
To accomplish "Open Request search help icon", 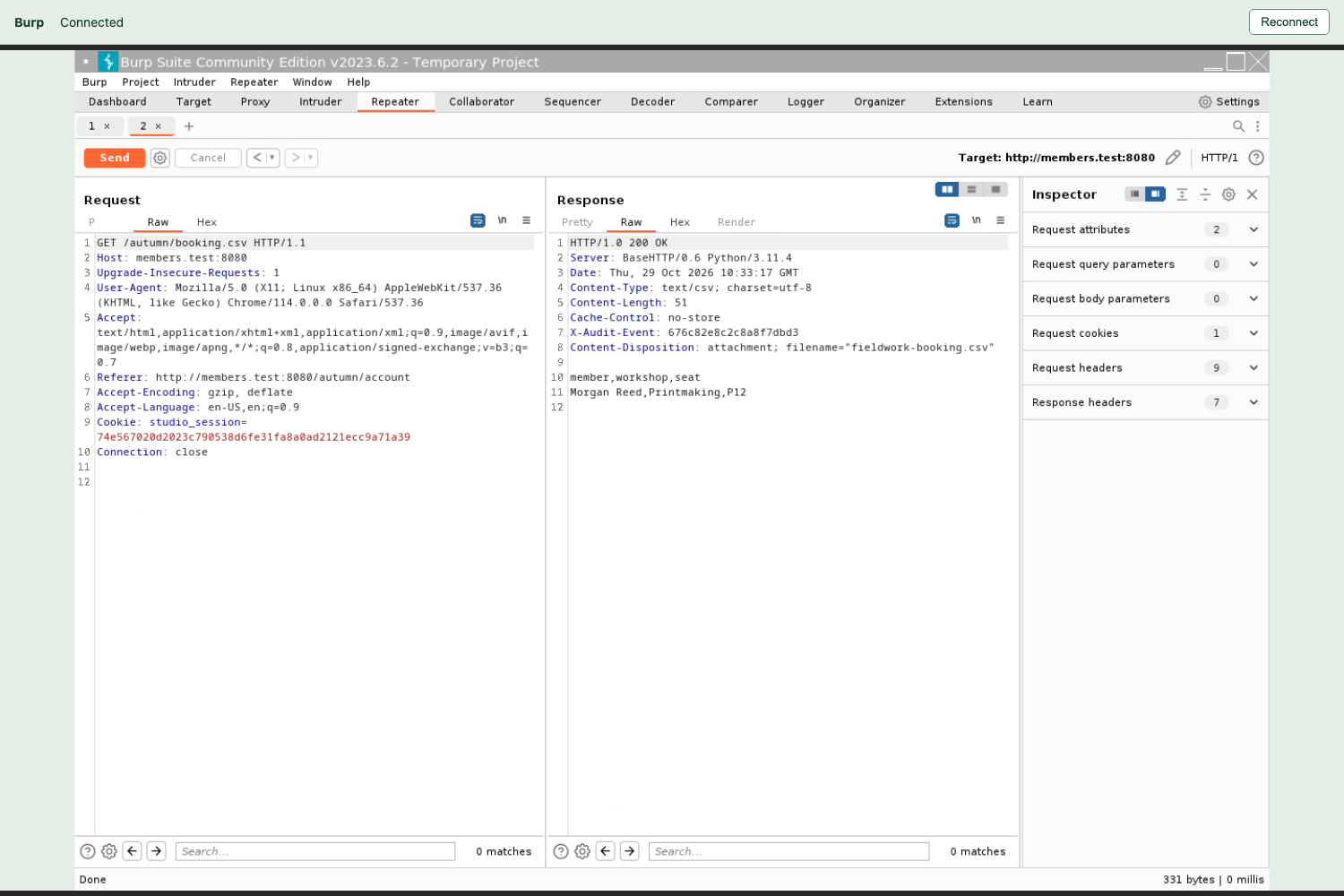I will [x=88, y=851].
